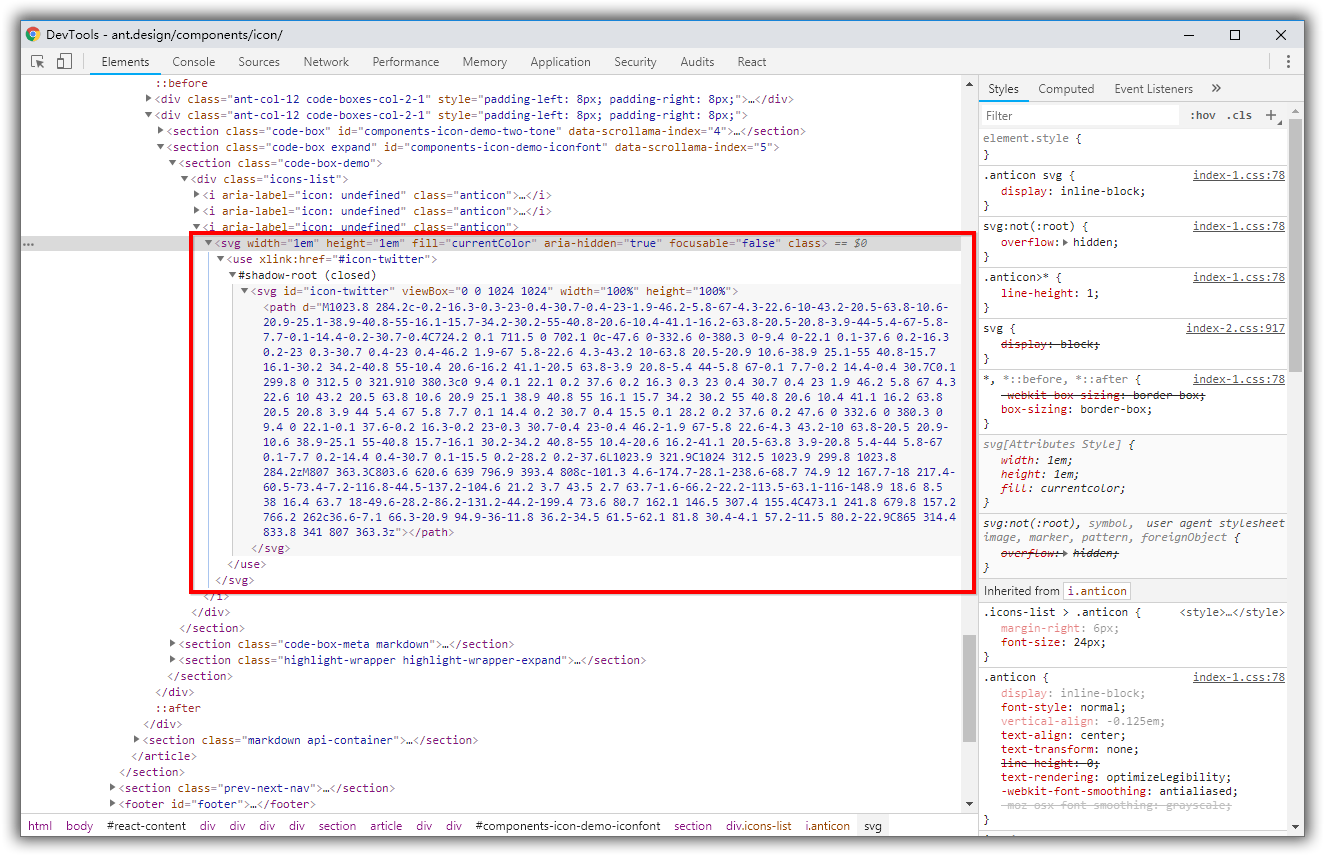This screenshot has width=1325, height=857.
Task: Open the DevTools customize menu (three dots)
Action: [1288, 61]
